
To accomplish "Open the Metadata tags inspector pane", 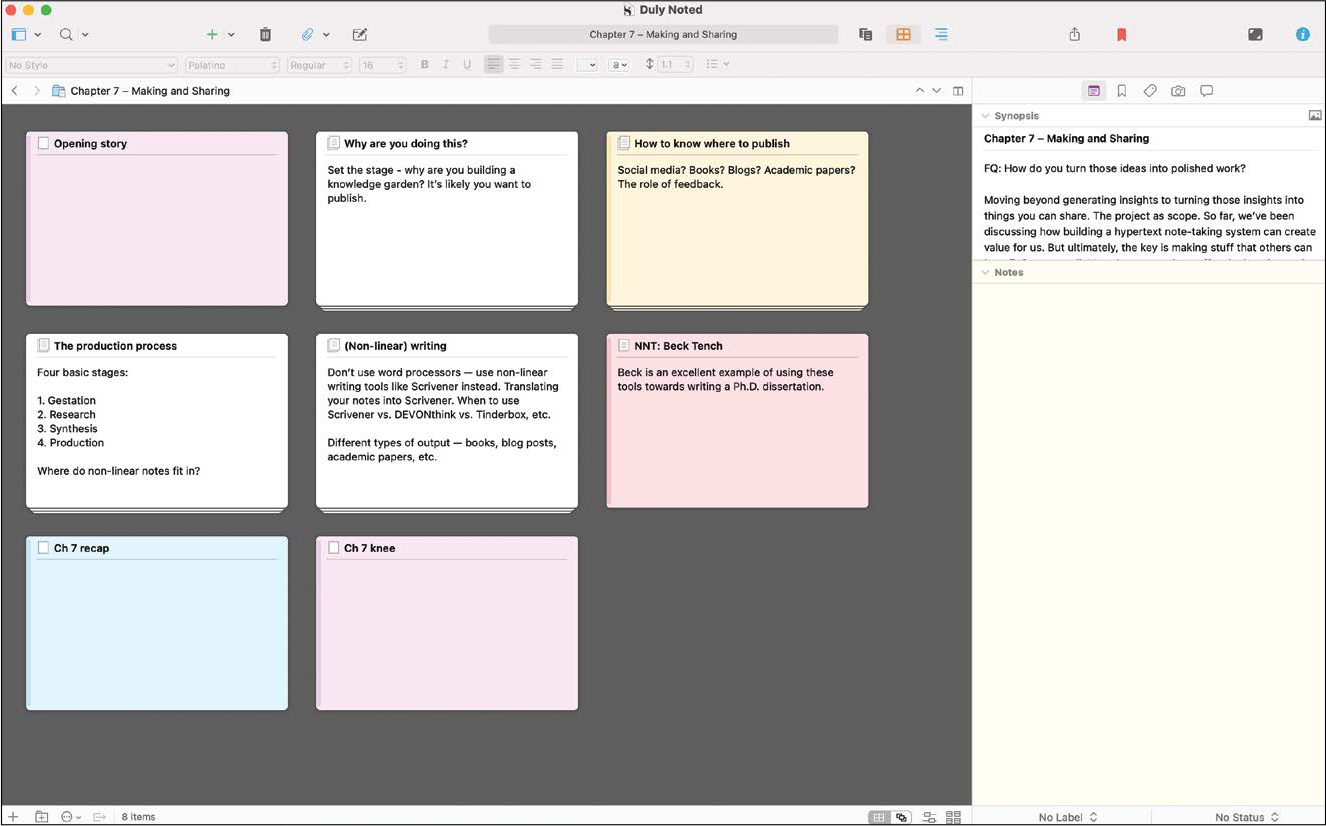I will click(1149, 90).
